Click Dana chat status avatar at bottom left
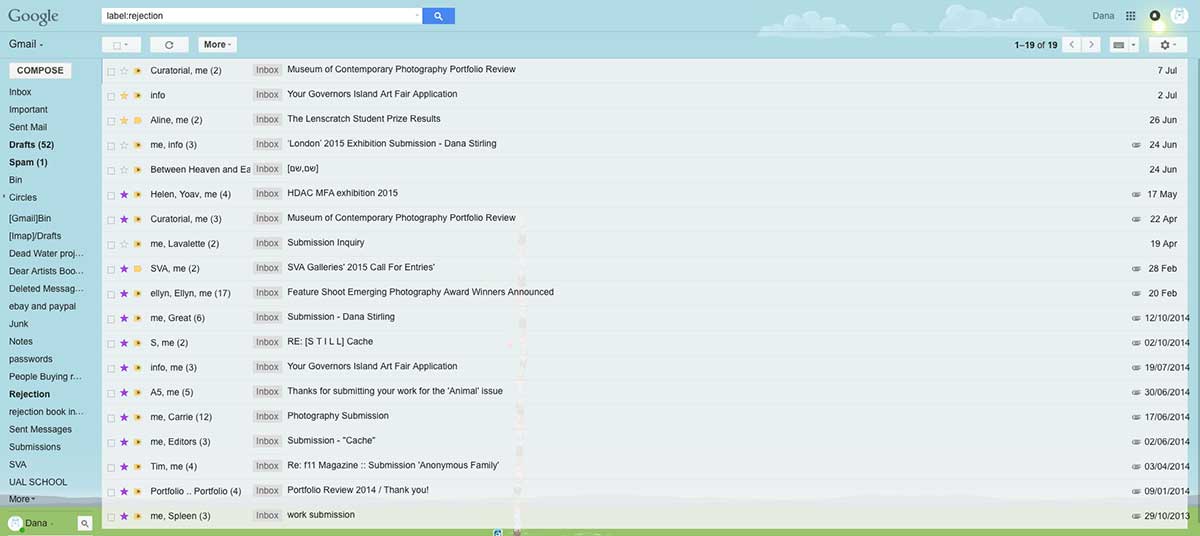Image resolution: width=1200 pixels, height=536 pixels. pos(15,523)
